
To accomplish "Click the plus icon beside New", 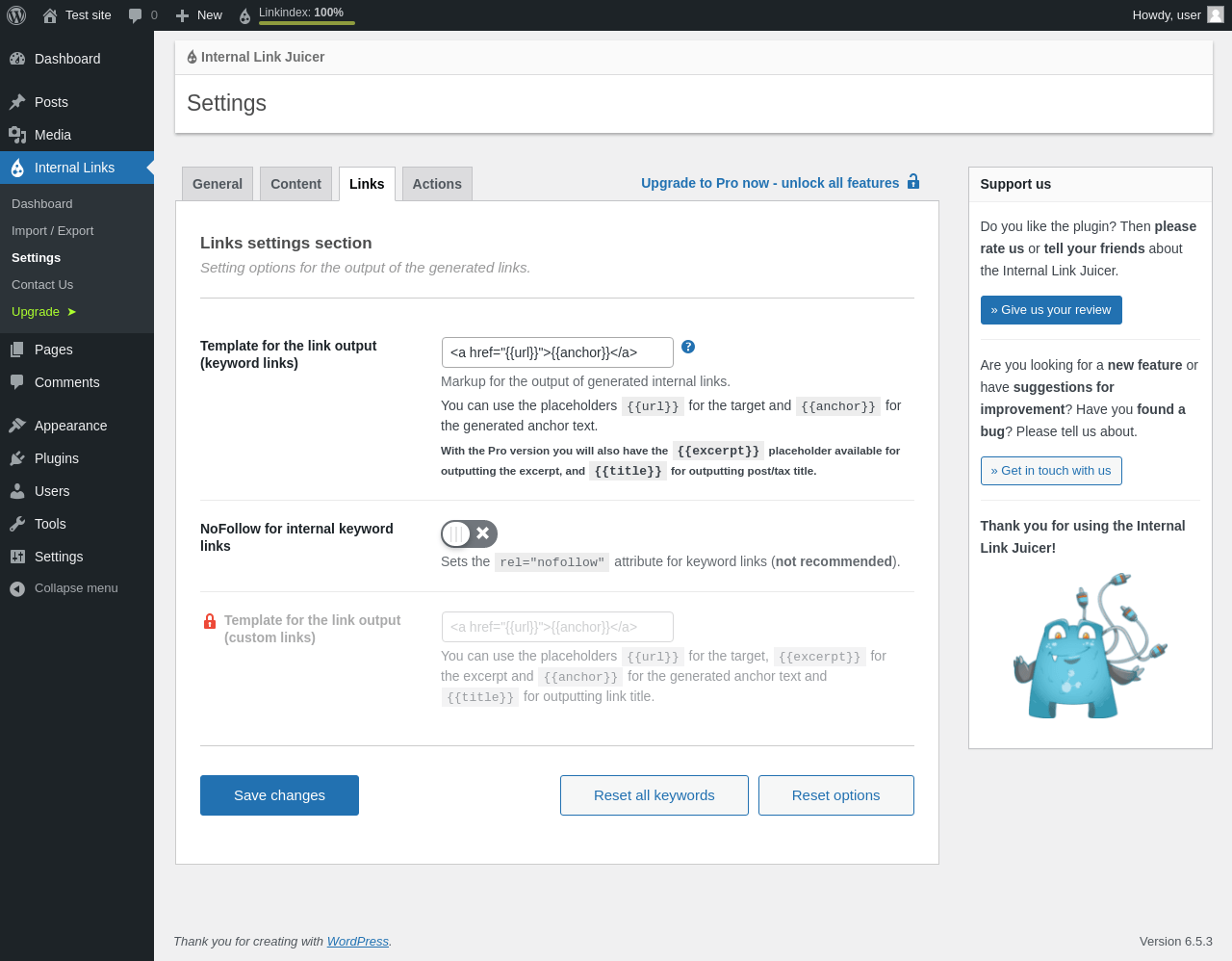I will pyautogui.click(x=182, y=15).
